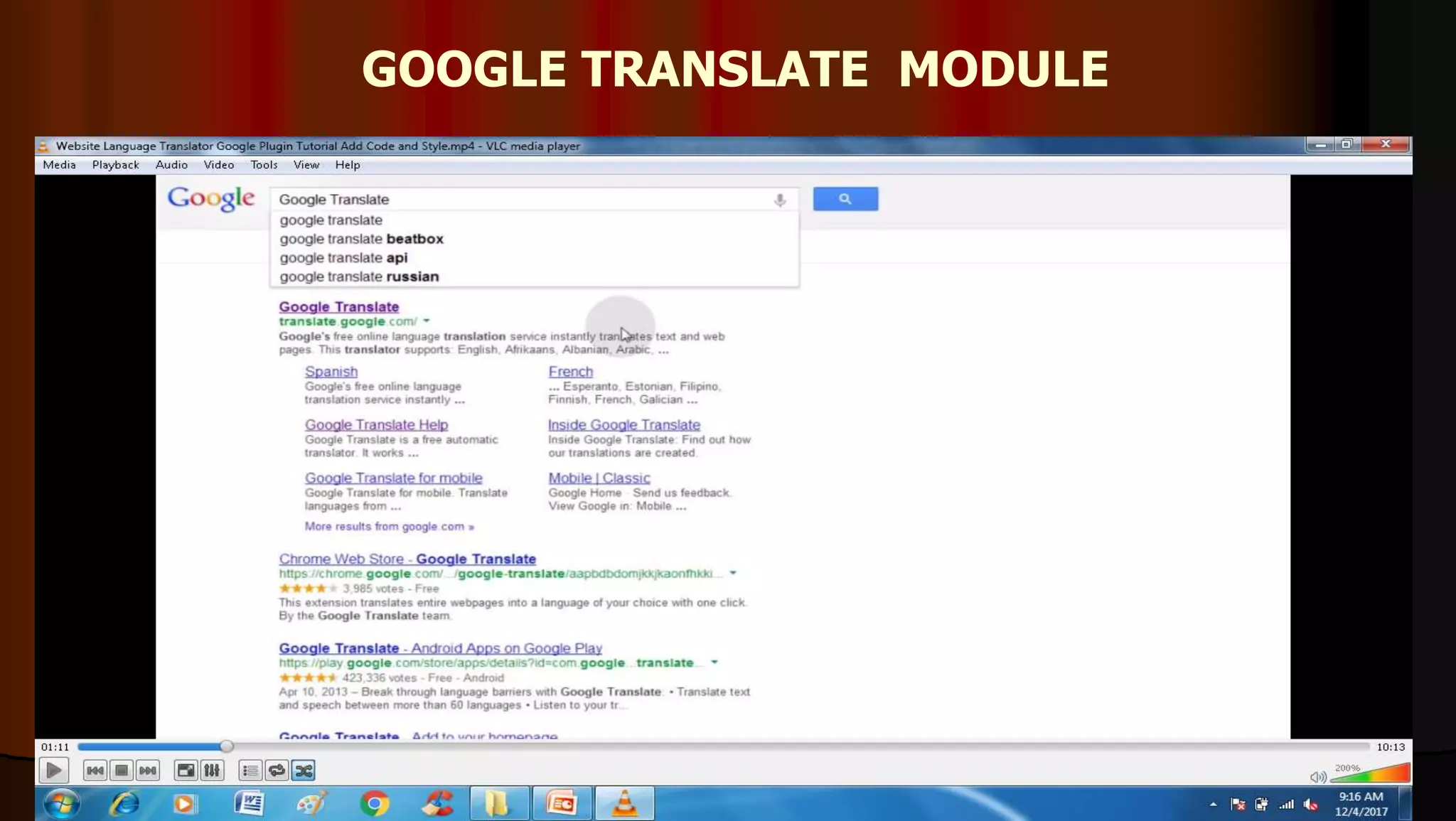This screenshot has width=1456, height=821.
Task: Open Microsoft Word from taskbar
Action: pos(249,804)
